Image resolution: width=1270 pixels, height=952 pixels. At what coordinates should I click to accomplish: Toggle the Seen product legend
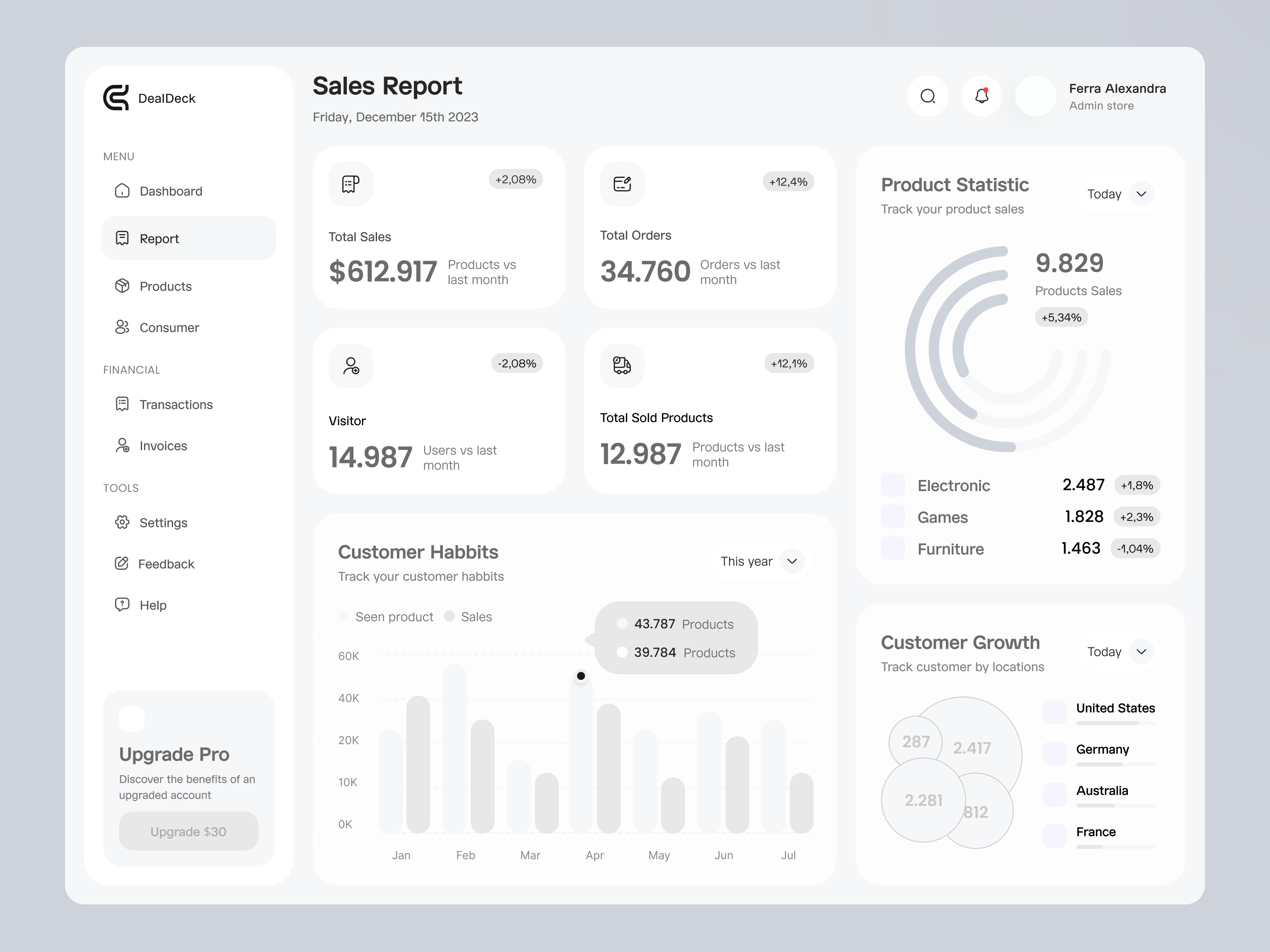click(386, 616)
